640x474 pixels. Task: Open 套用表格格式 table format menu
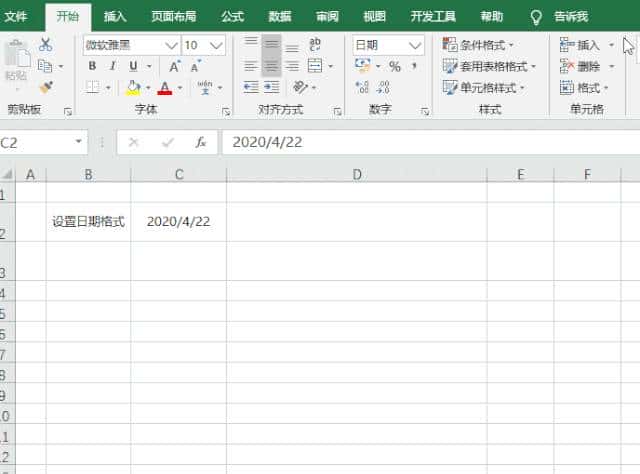489,66
